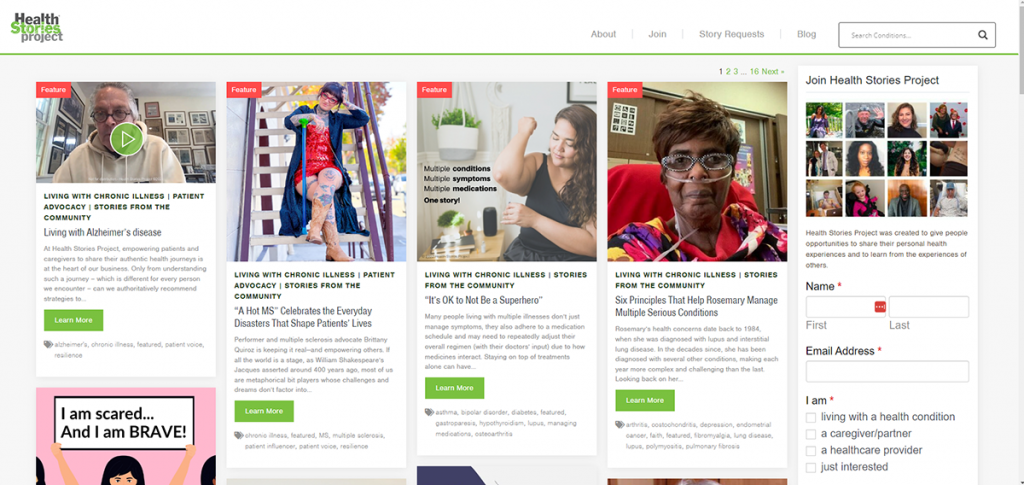Focus the Email Address field
The height and width of the screenshot is (485, 1024).
(x=887, y=371)
